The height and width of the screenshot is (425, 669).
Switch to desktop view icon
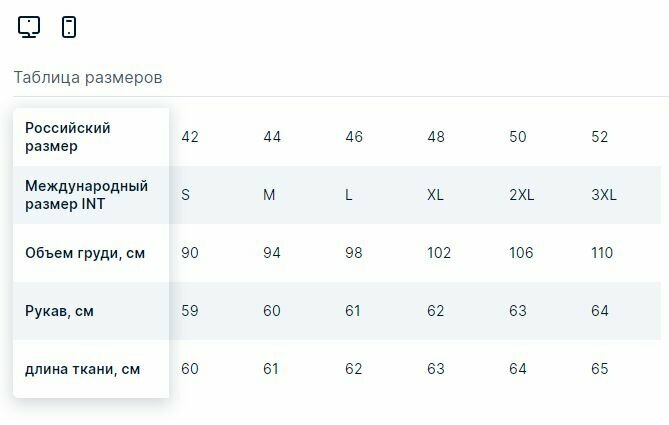pos(29,27)
